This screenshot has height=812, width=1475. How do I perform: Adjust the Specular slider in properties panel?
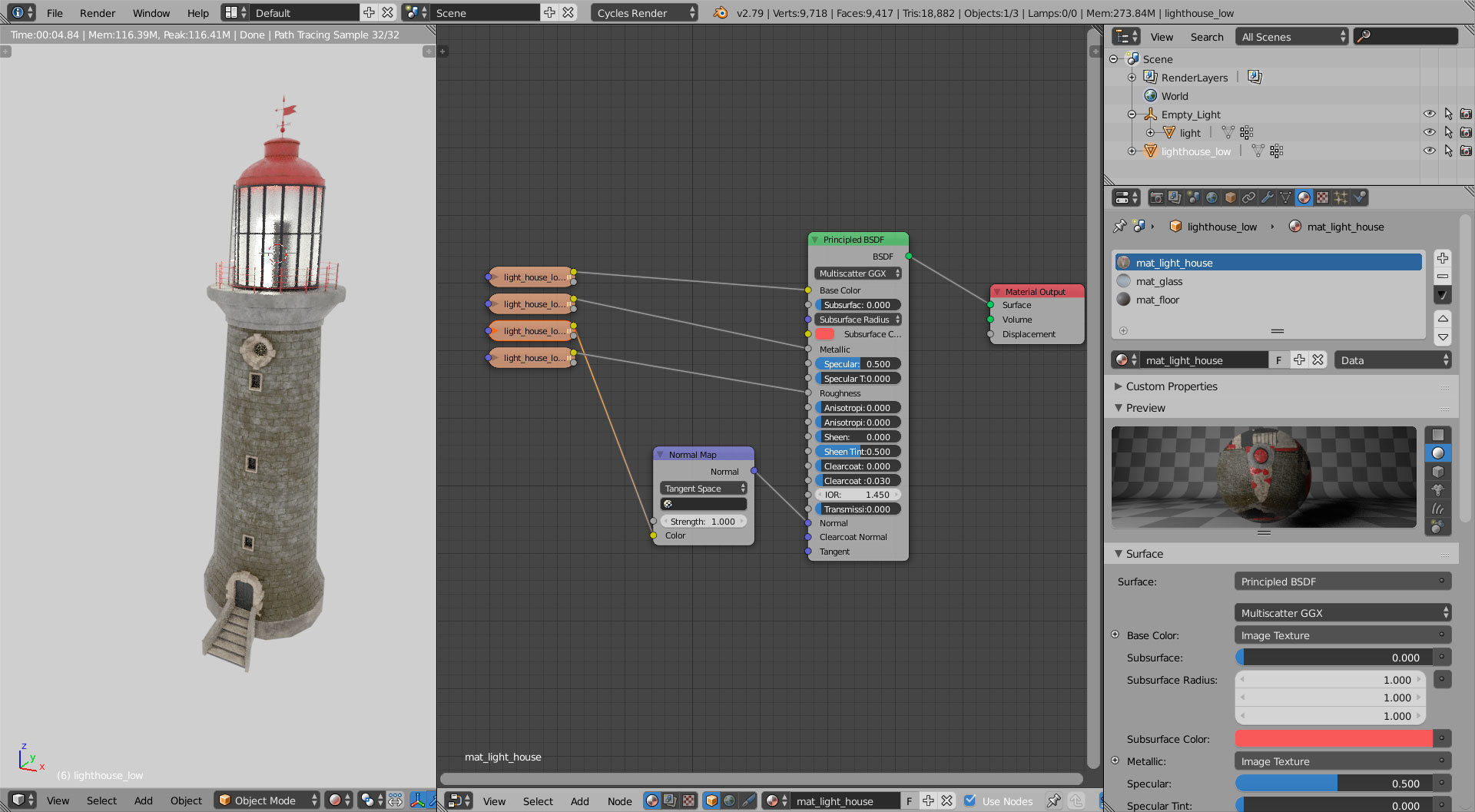(1334, 784)
